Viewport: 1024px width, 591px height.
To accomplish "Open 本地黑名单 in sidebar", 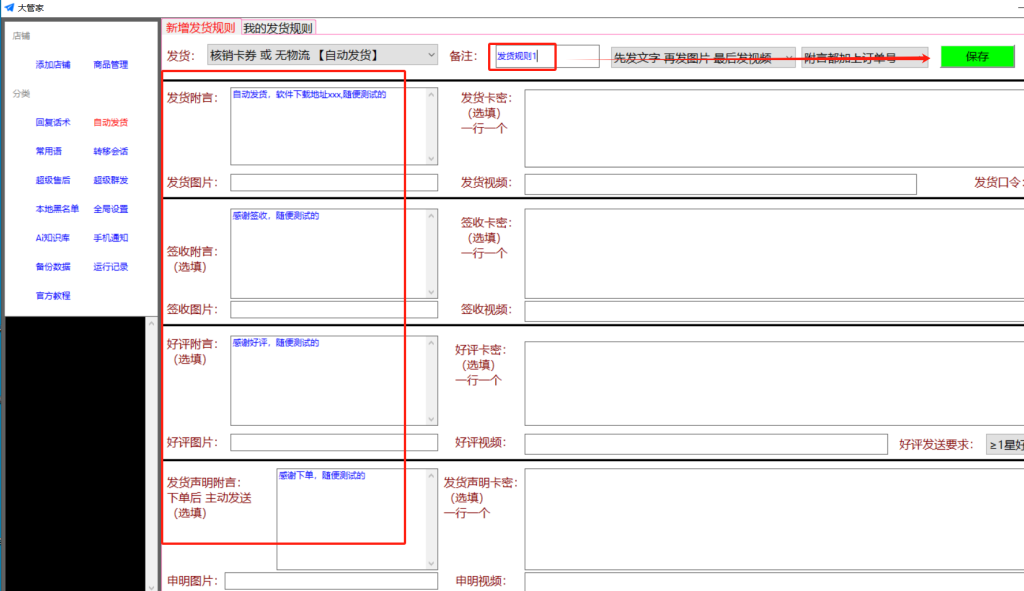I will click(x=57, y=209).
